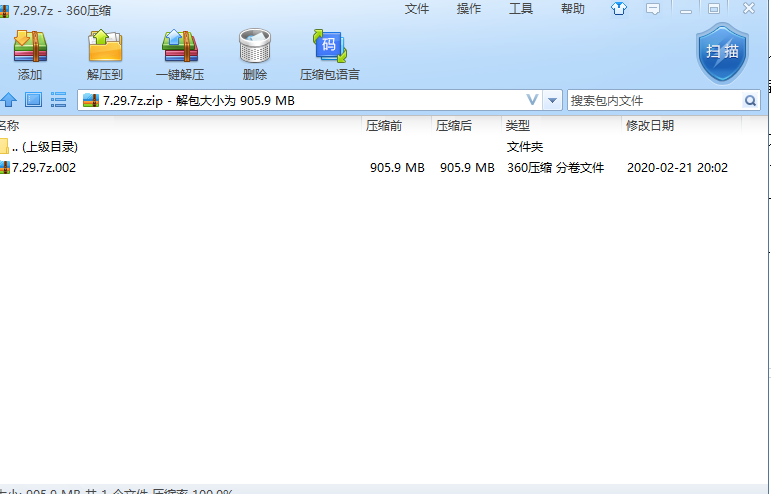This screenshot has width=771, height=494.
Task: Go up one level with blue arrow
Action: pyautogui.click(x=8, y=100)
